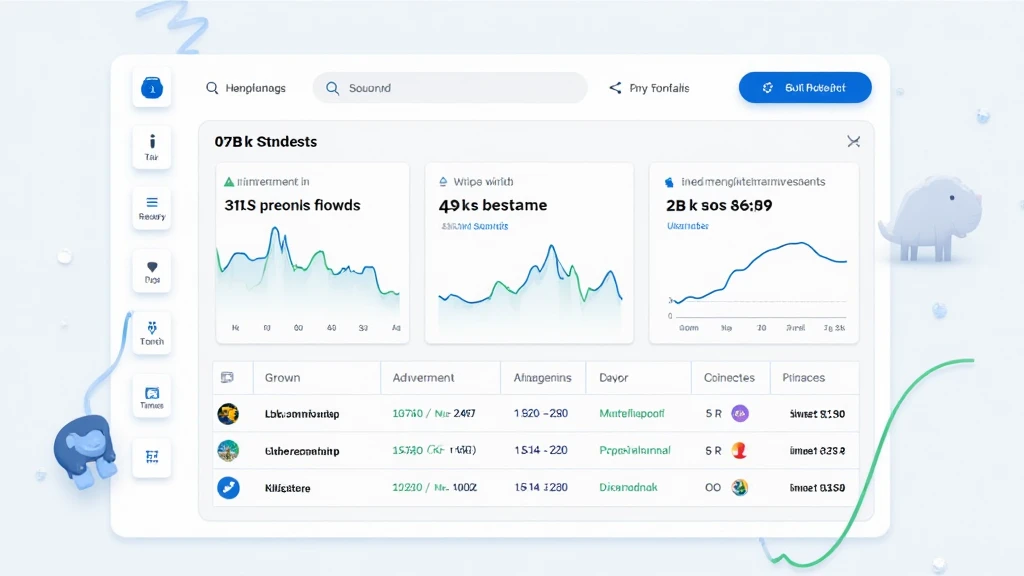This screenshot has height=576, width=1024.
Task: Click the blue bucket logo icon in the sidebar
Action: (x=152, y=88)
